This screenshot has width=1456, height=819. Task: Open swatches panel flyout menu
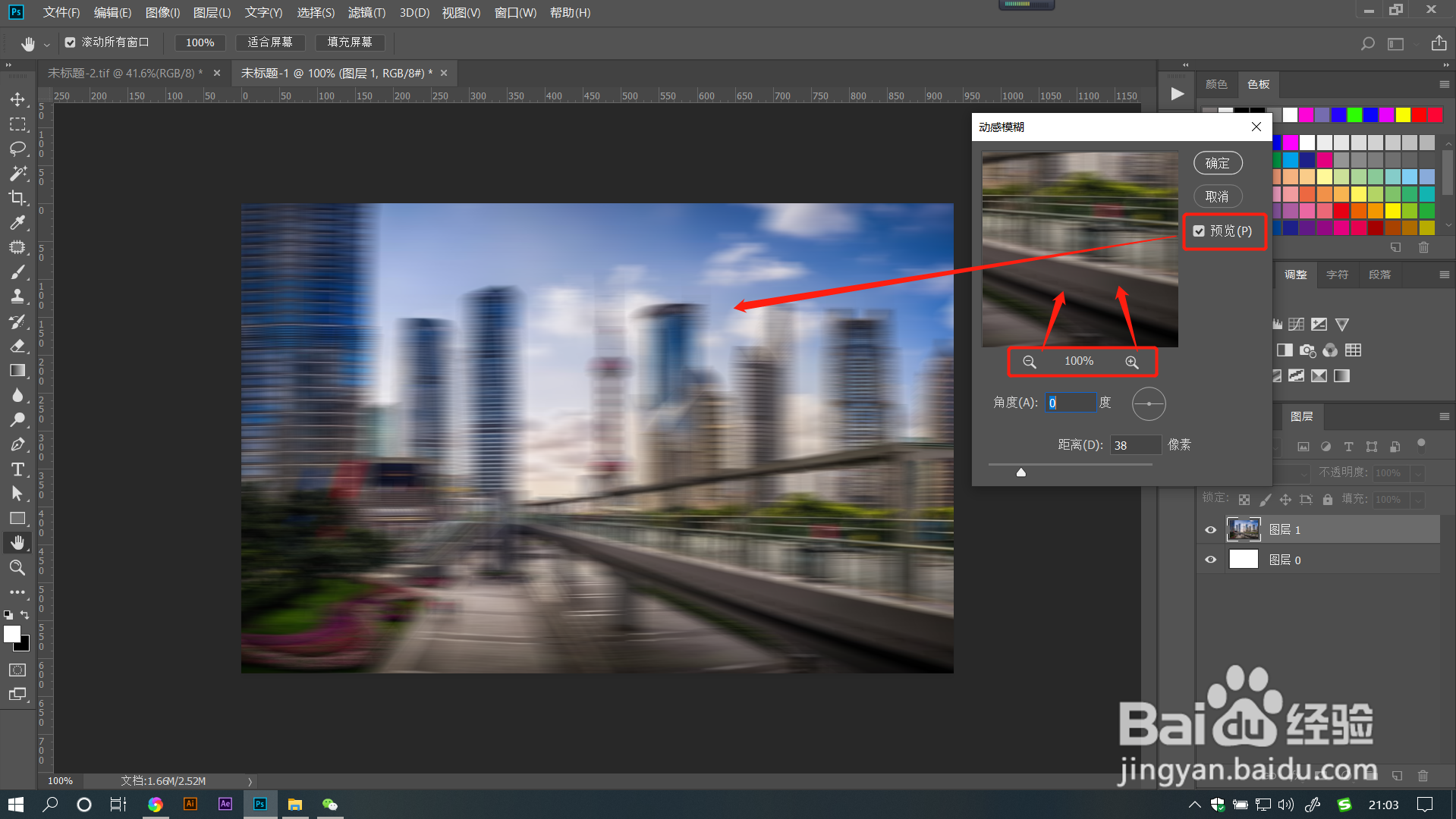(x=1444, y=84)
